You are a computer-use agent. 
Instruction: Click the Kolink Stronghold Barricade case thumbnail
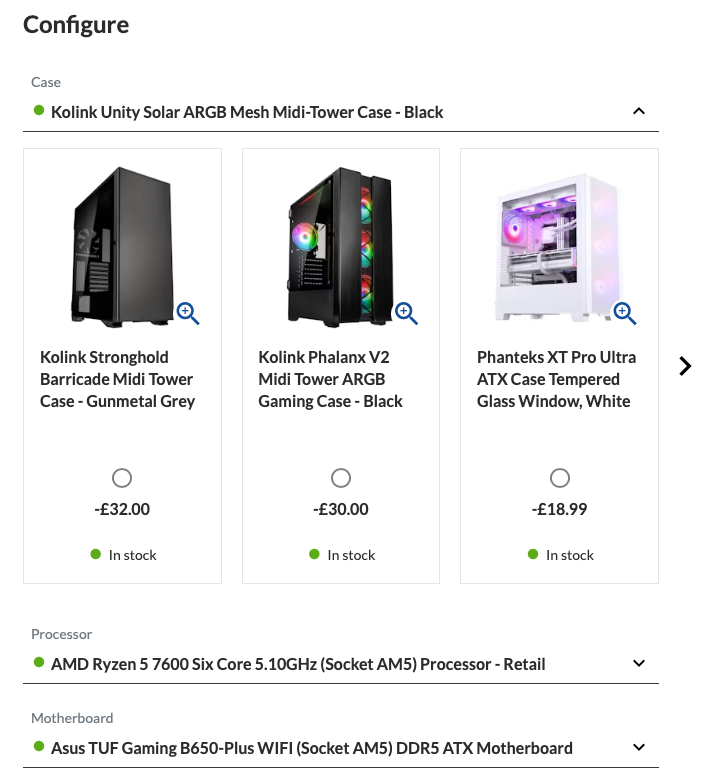coord(123,247)
